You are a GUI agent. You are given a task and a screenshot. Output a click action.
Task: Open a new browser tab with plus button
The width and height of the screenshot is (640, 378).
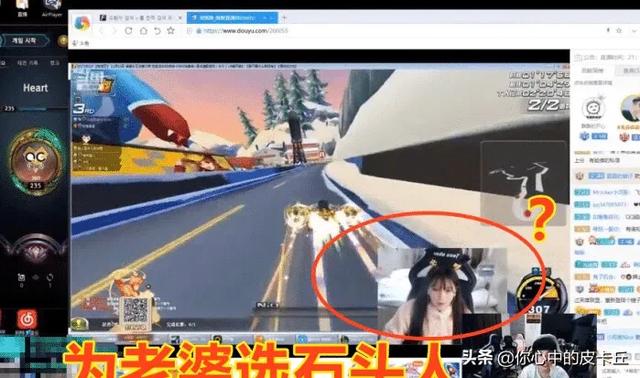[x=284, y=18]
